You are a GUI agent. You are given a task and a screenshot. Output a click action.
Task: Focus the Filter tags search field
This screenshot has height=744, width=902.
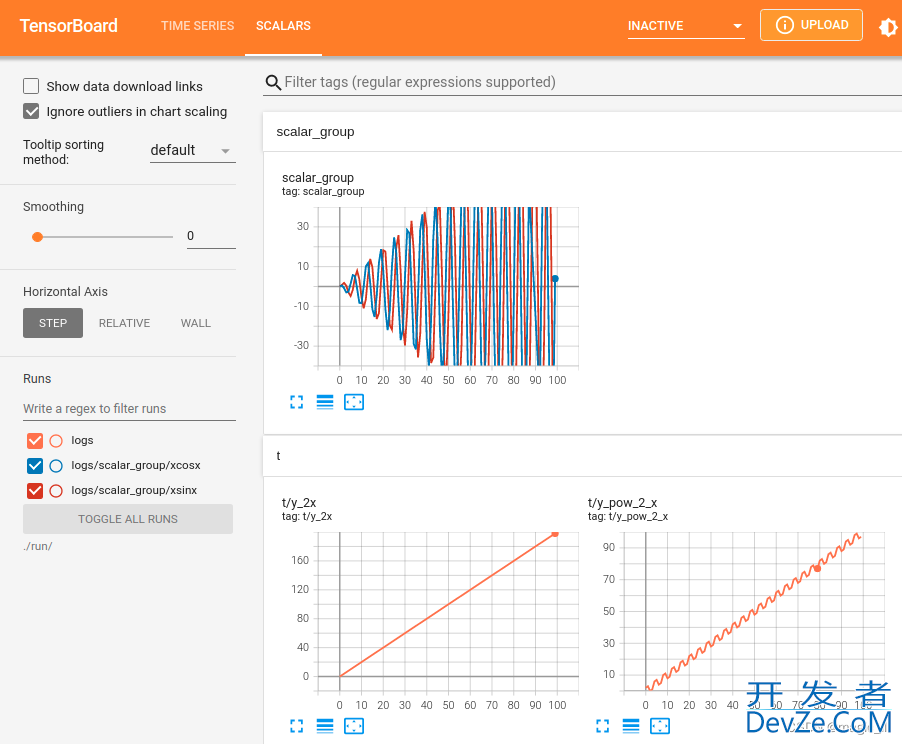tap(591, 82)
